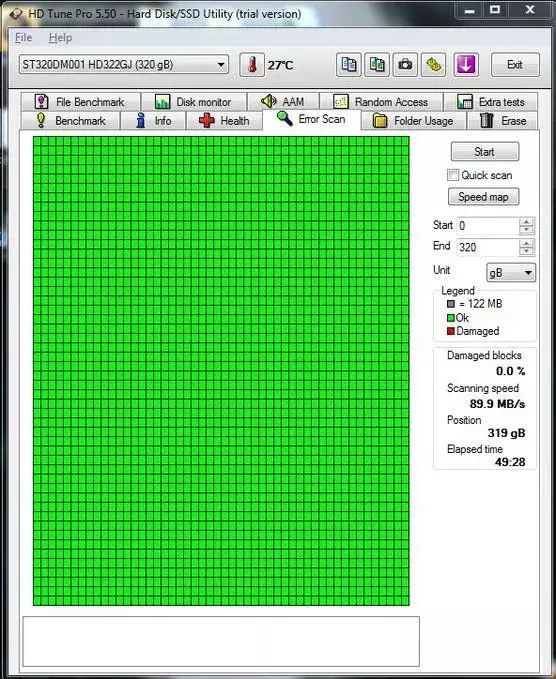Increase the End value with up arrow
Viewport: 556px width, 679px height.
click(x=526, y=244)
